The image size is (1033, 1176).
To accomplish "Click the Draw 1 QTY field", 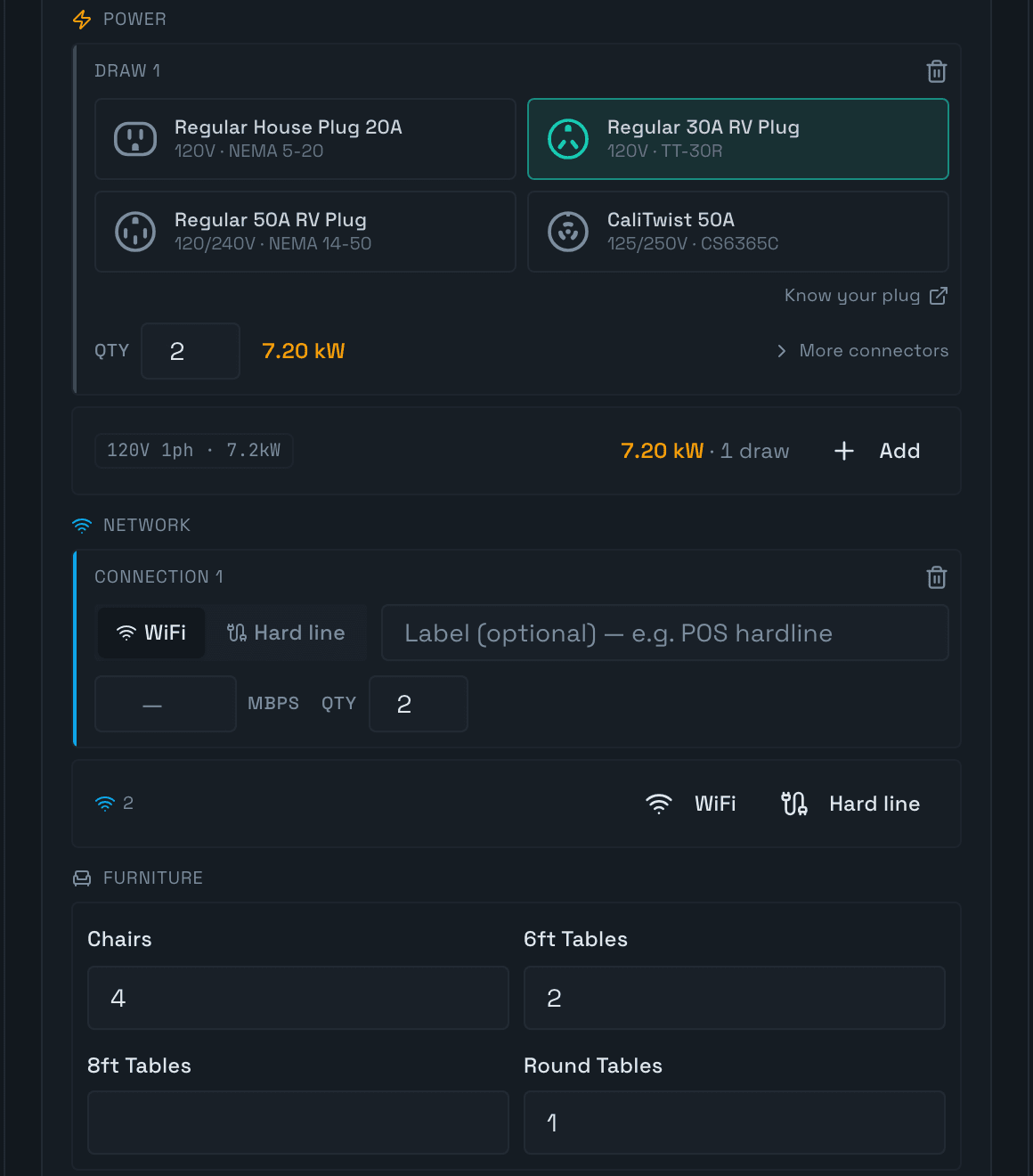I will coord(191,351).
